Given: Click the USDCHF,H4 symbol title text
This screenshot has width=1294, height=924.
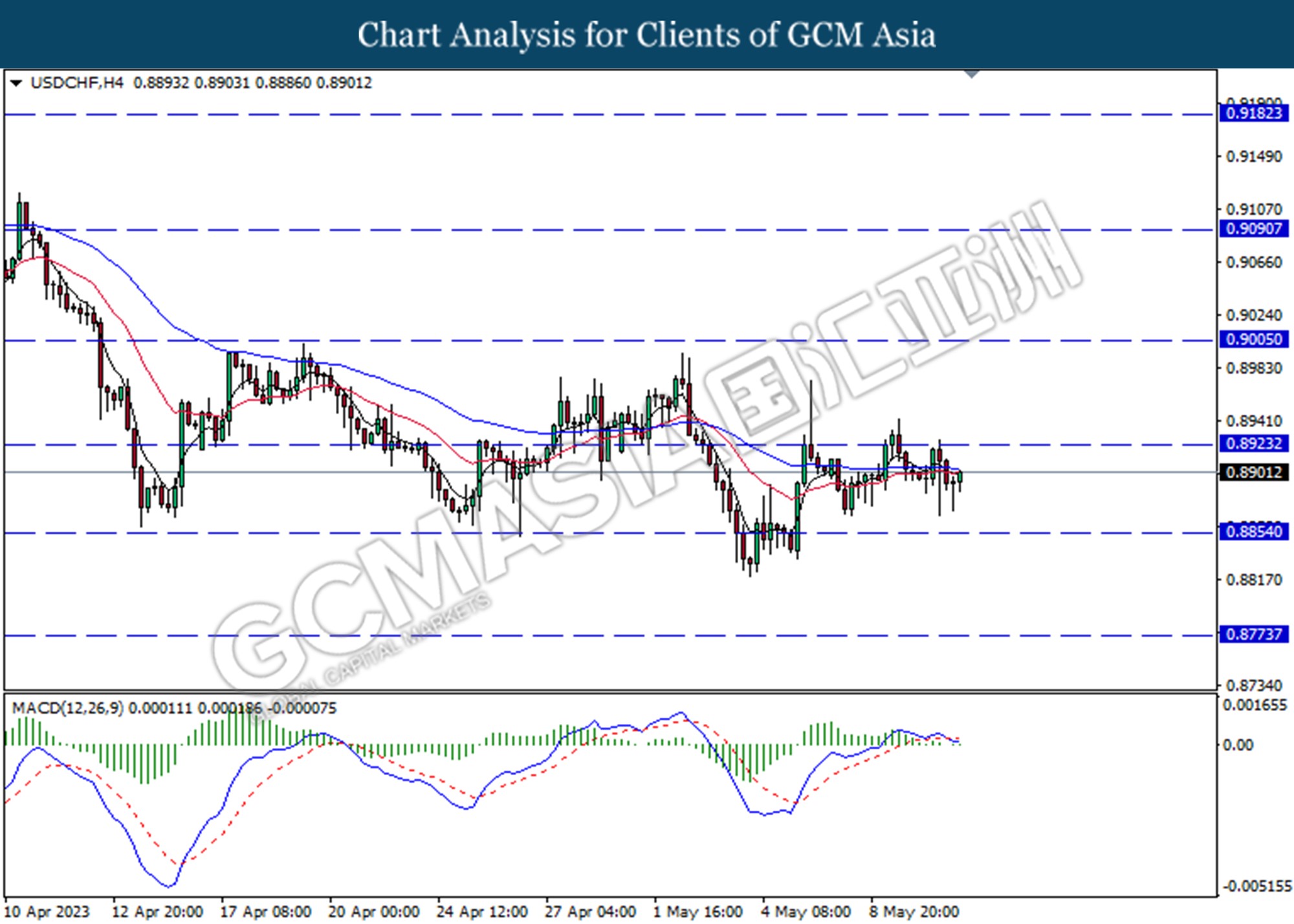Looking at the screenshot, I should [77, 83].
